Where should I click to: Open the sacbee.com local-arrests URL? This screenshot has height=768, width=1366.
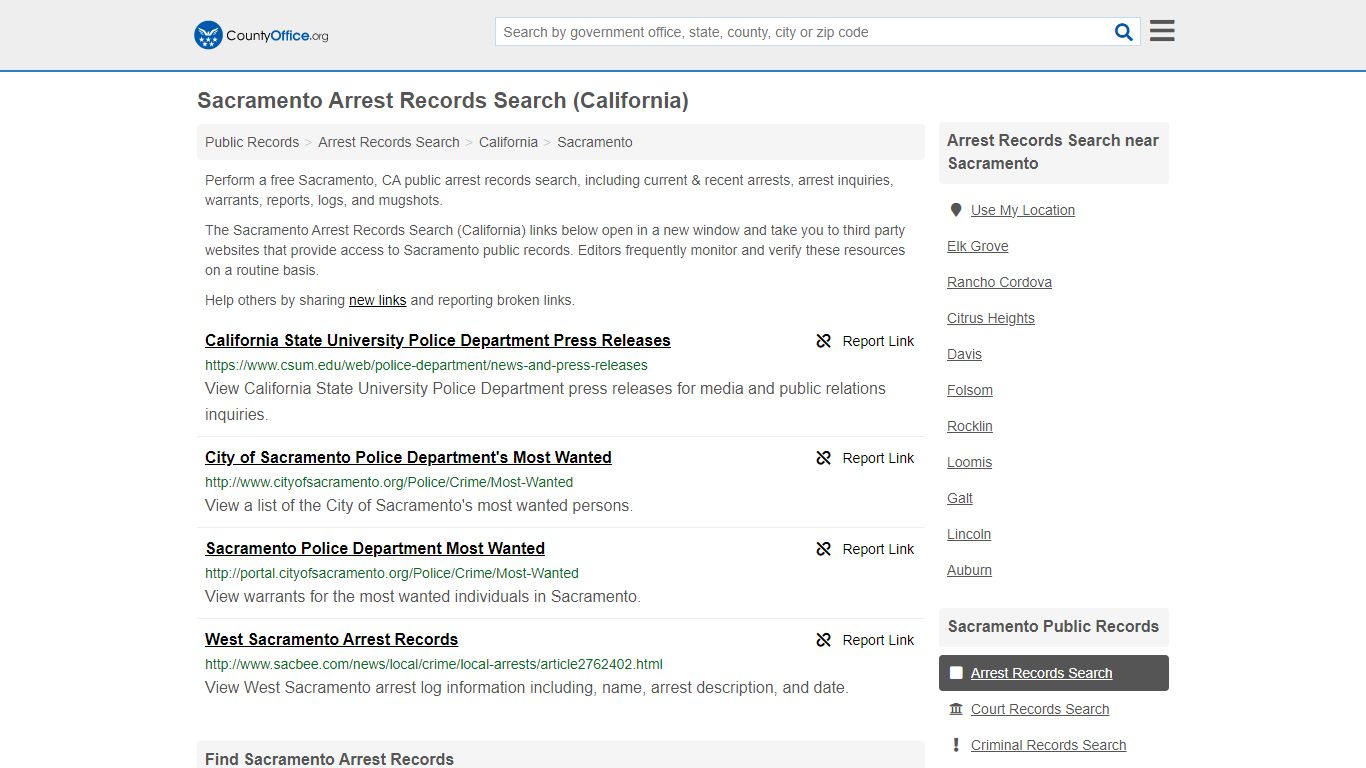[434, 664]
